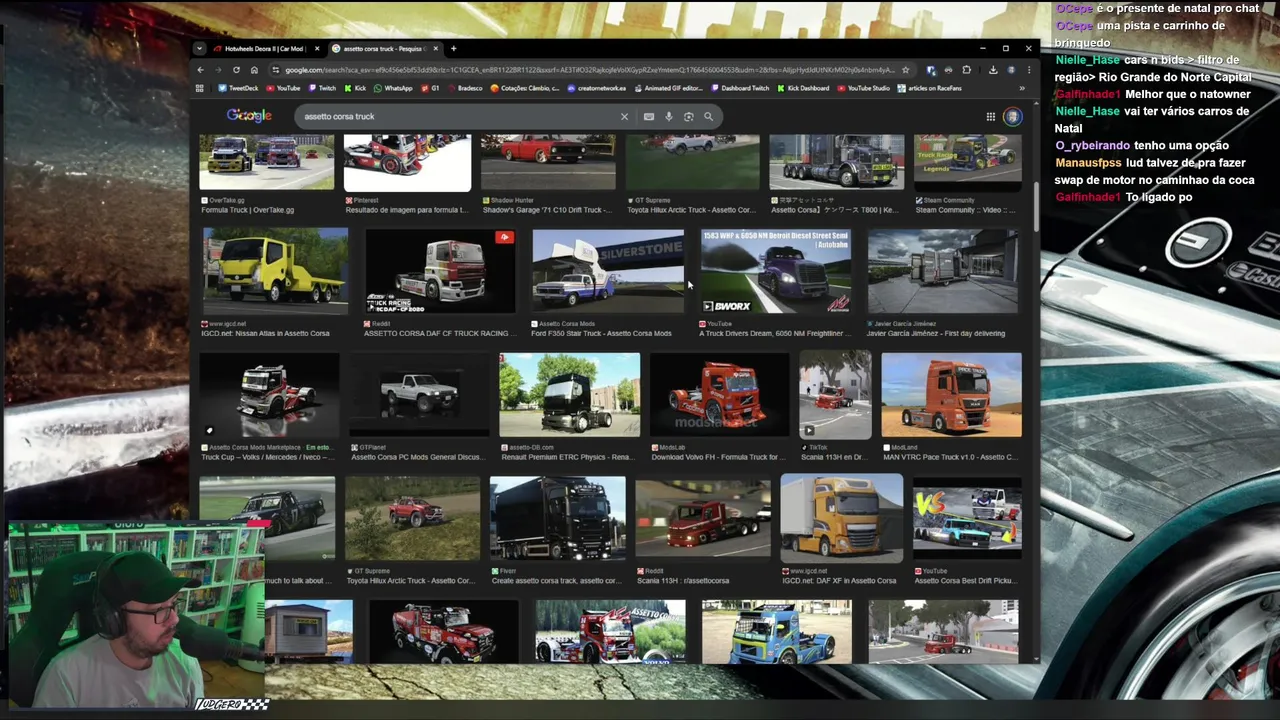Open Truck Cup Volks Mercedes thumbnail

(268, 395)
